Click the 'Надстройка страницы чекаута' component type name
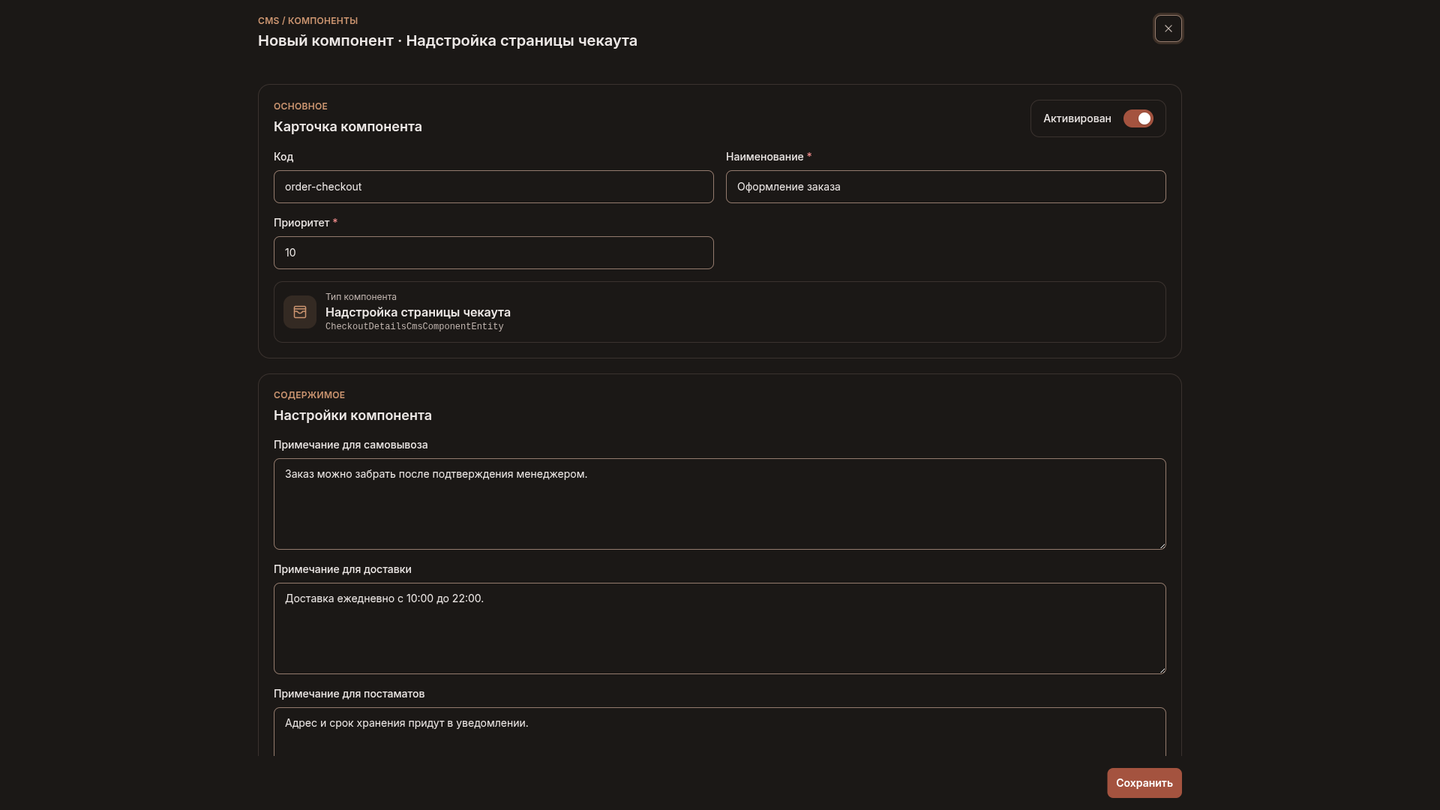 (x=418, y=312)
